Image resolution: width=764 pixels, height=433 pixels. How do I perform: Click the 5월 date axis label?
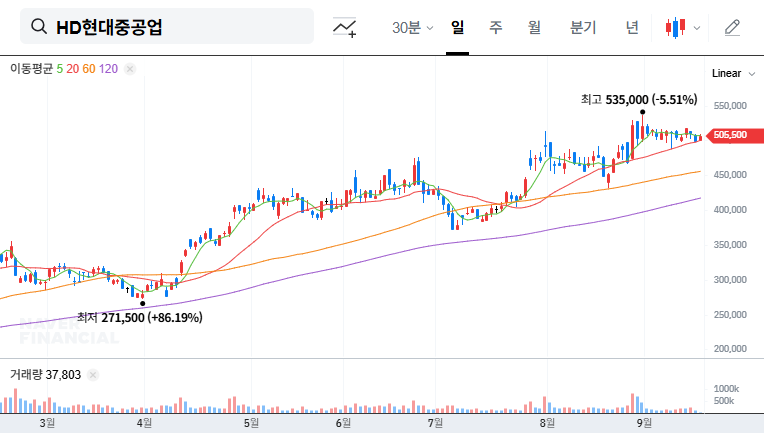tap(251, 423)
